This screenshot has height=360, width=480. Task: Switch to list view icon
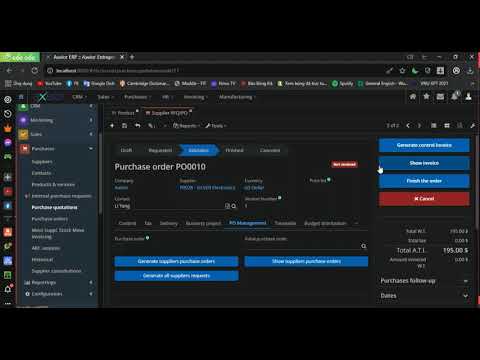point(434,126)
